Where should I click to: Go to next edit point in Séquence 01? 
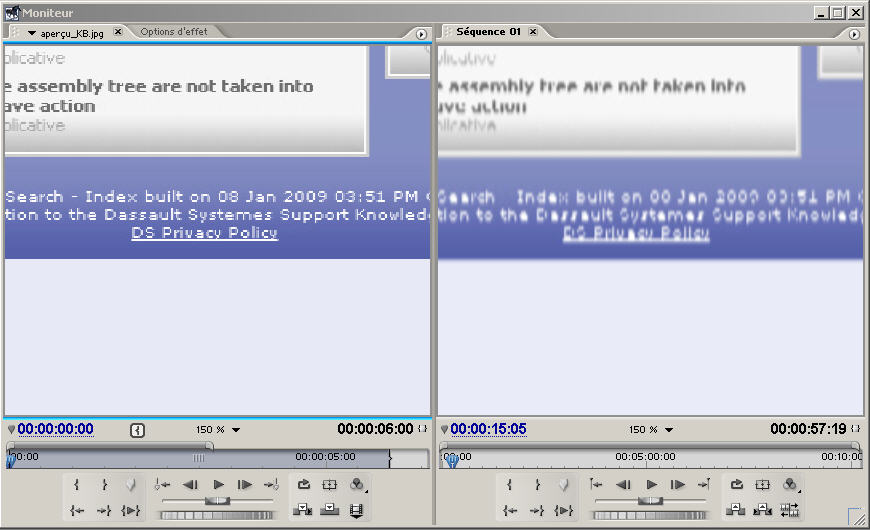point(704,485)
